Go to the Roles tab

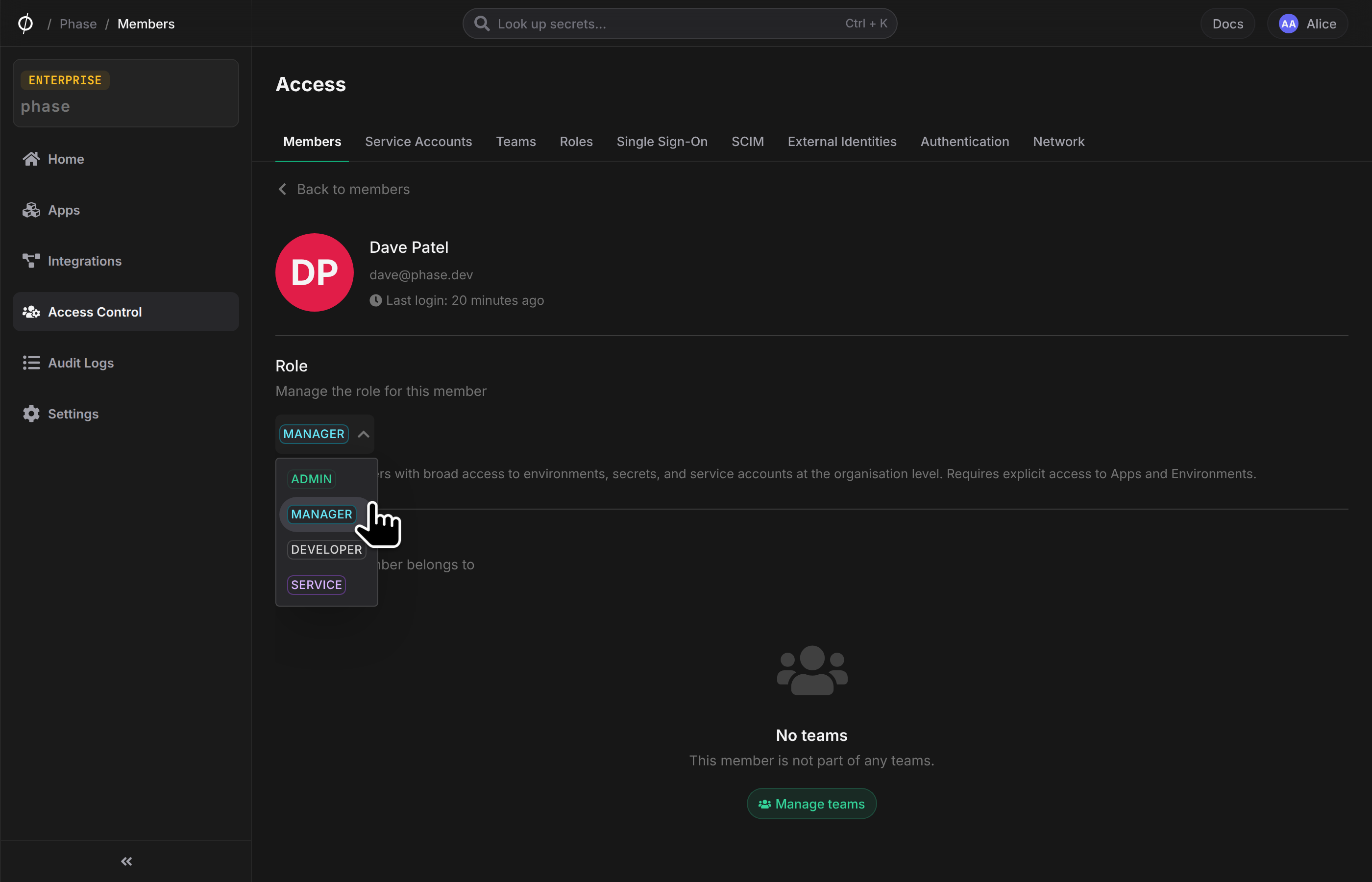576,142
